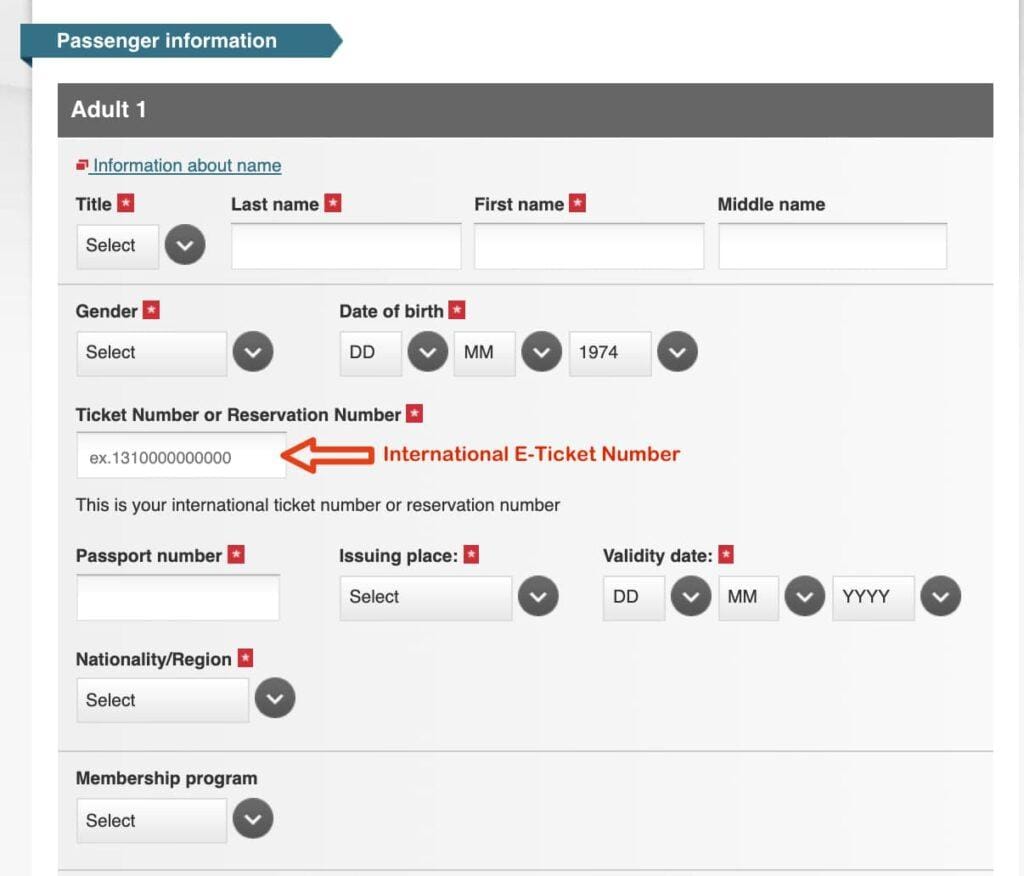The image size is (1024, 876).
Task: Open the Gender Select dropdown box
Action: click(x=152, y=353)
